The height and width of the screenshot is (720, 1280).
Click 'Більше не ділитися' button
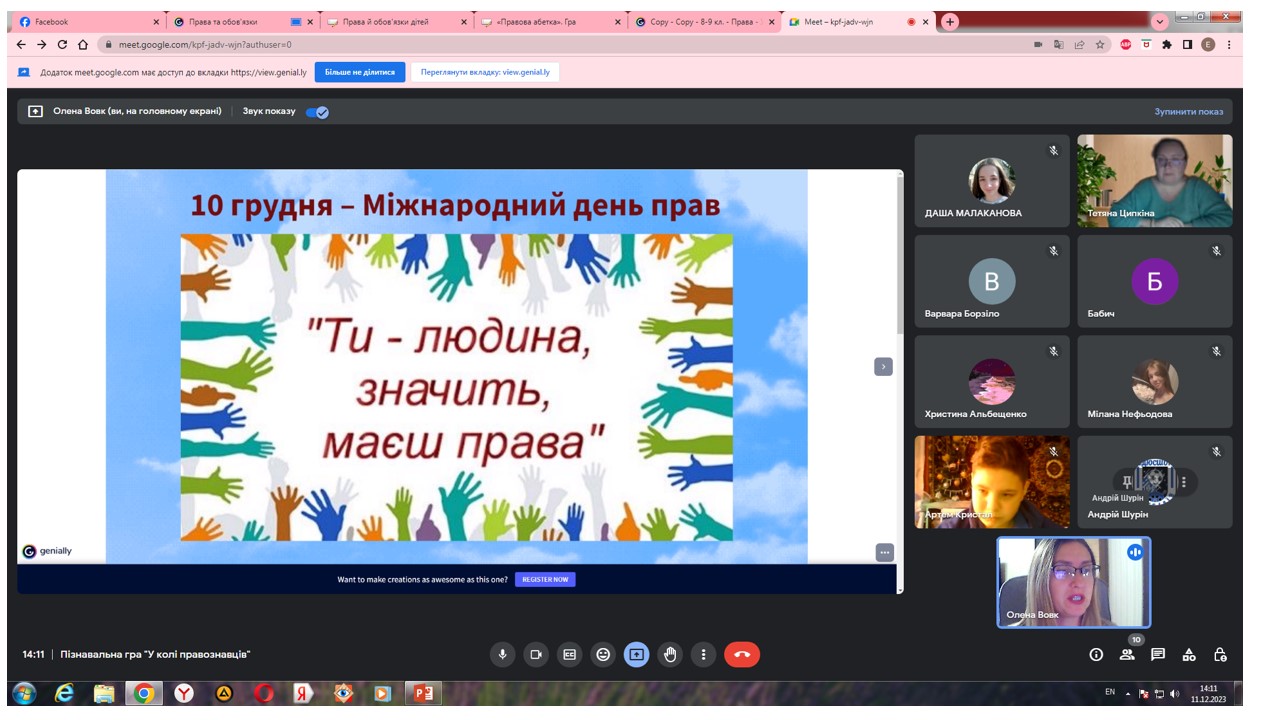[360, 72]
